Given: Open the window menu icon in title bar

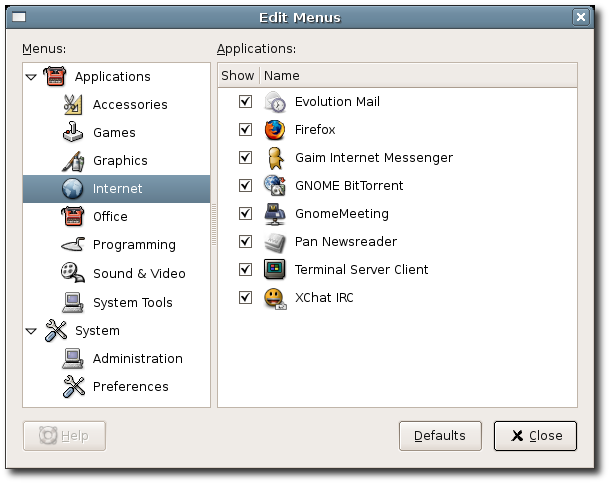Looking at the screenshot, I should click(x=19, y=17).
